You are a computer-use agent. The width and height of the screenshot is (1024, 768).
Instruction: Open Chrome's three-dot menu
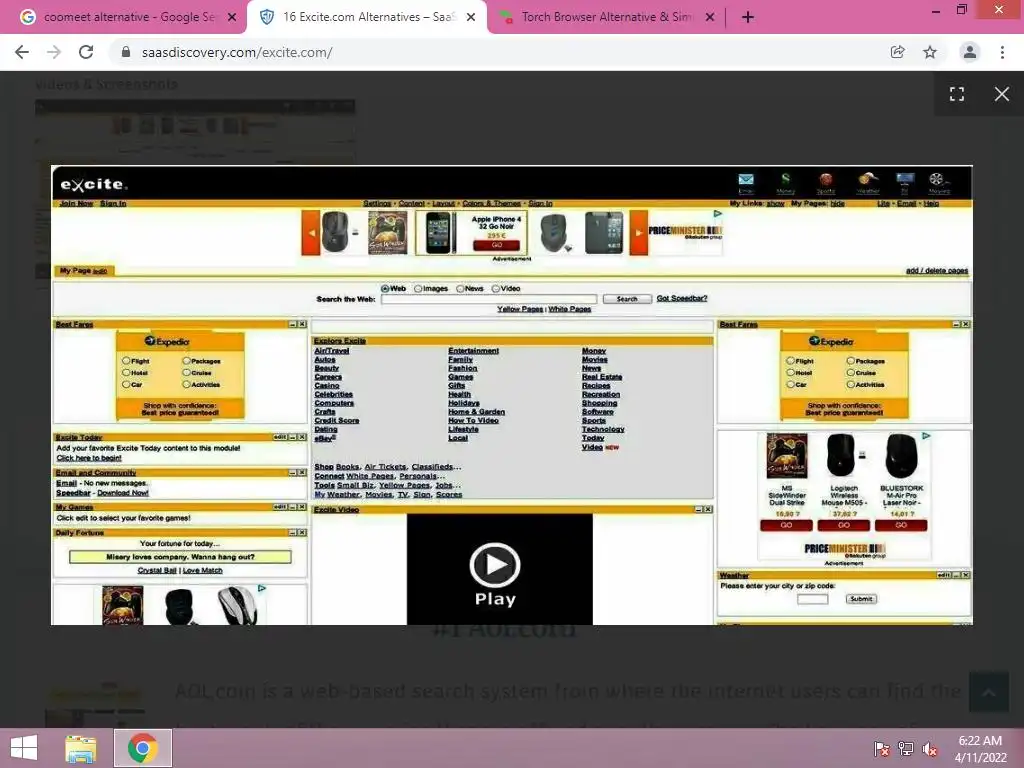tap(1002, 52)
